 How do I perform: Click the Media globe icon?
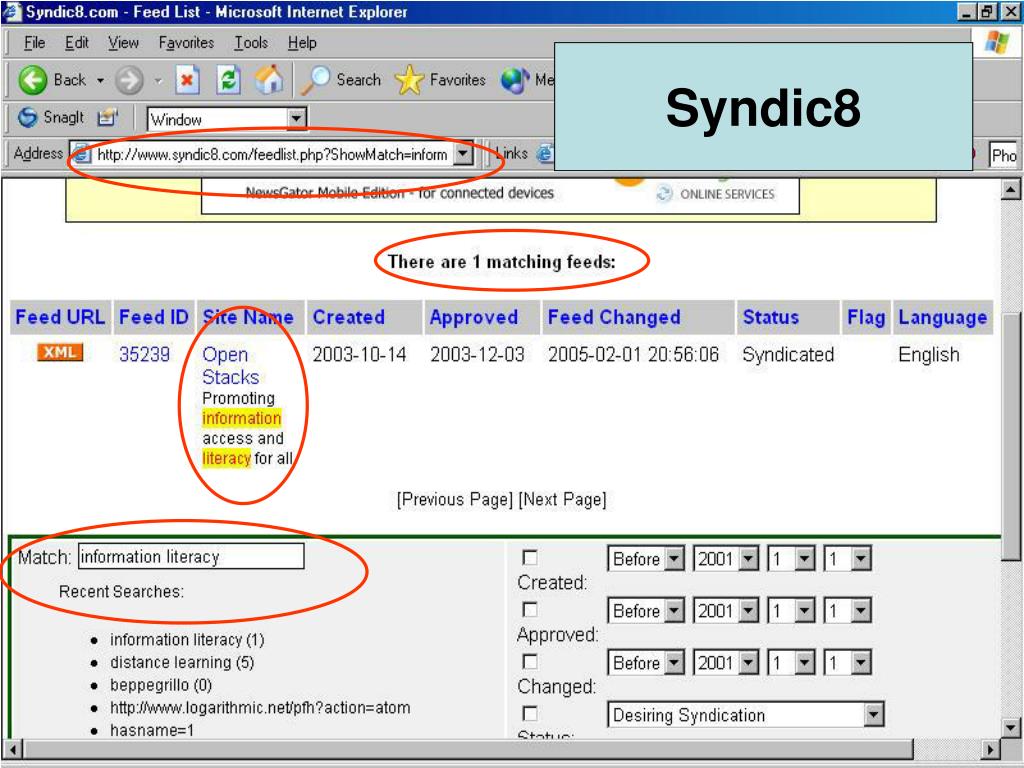click(x=515, y=80)
